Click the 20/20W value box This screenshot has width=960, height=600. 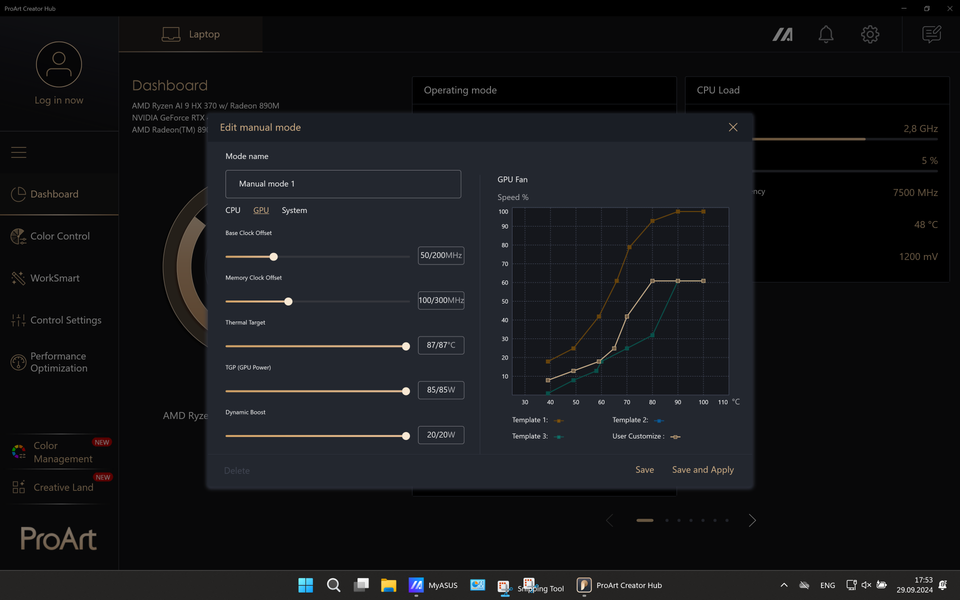pos(441,435)
